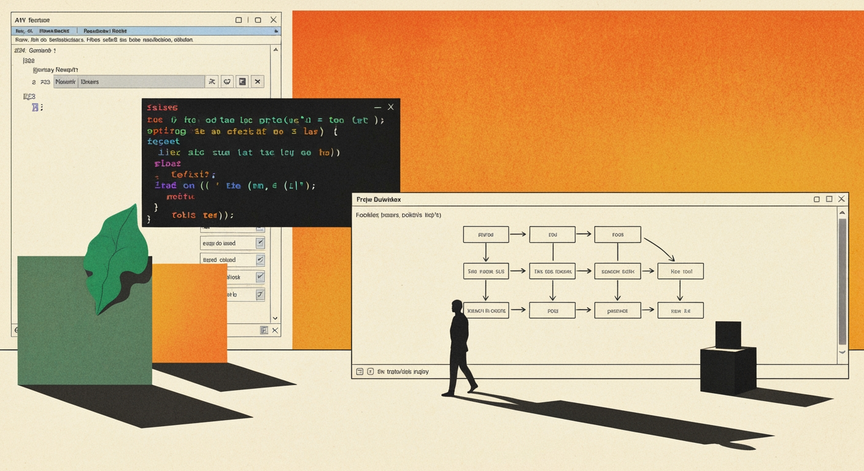Viewport: 864px width, 471px height.
Task: Click the third node in the flowchart's middle row
Action: click(617, 271)
